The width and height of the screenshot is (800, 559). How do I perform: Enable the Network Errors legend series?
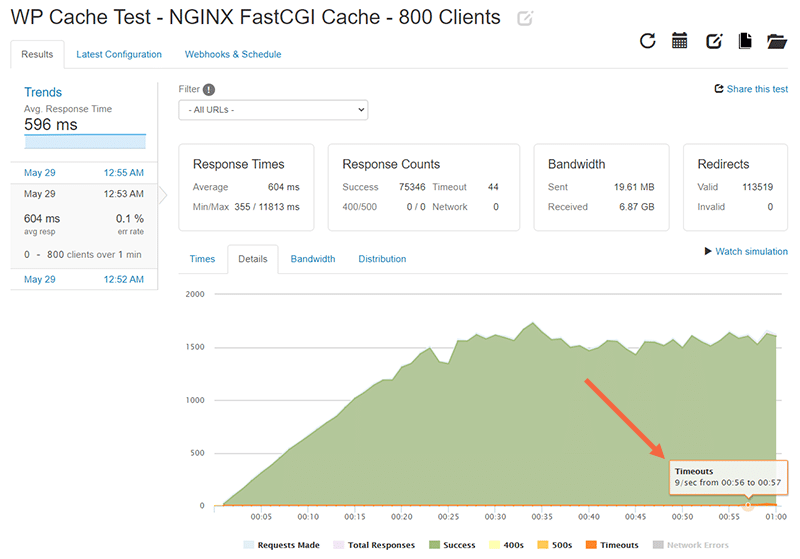point(691,545)
